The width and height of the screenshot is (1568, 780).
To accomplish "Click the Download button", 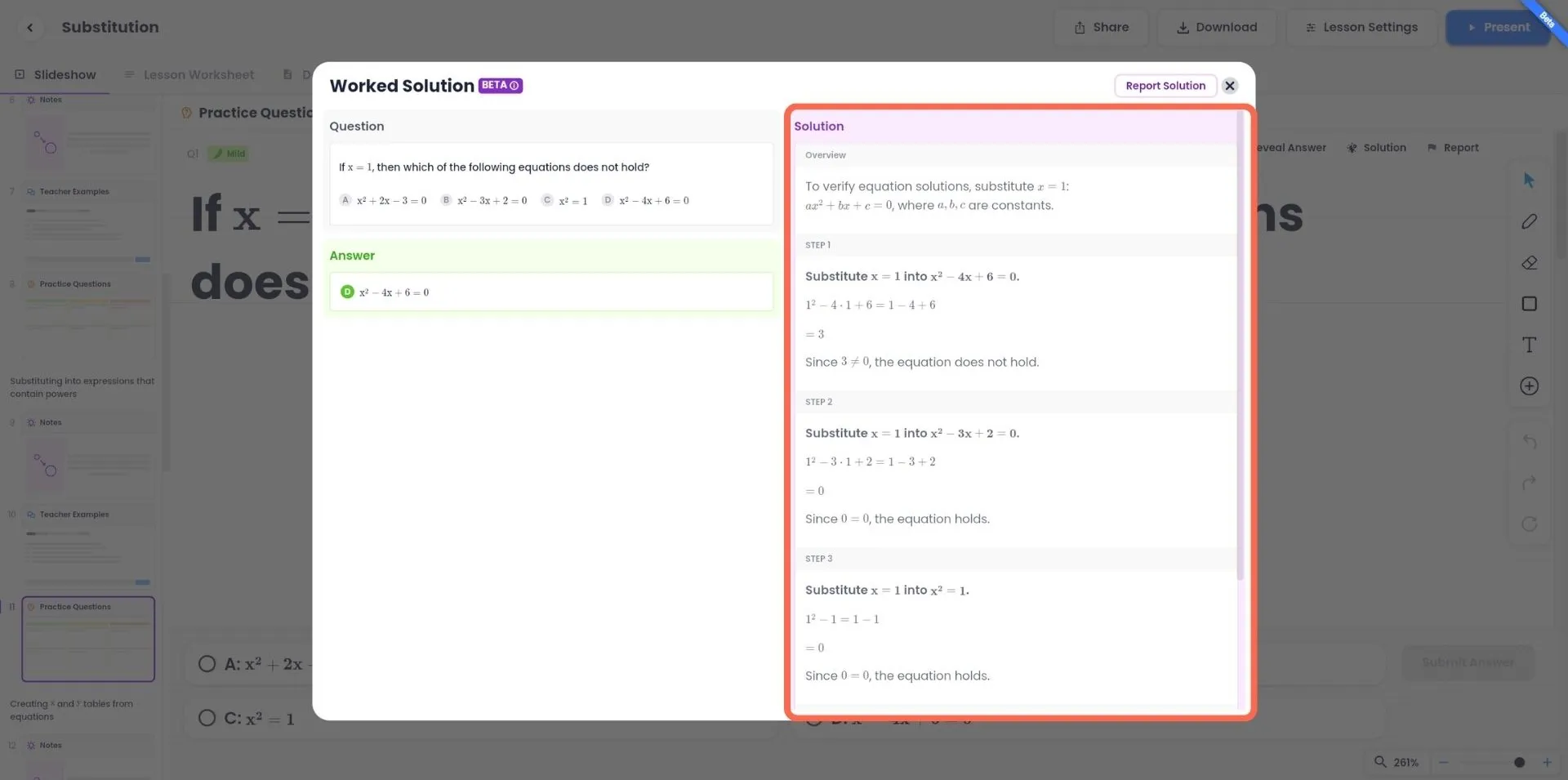I will click(1217, 27).
